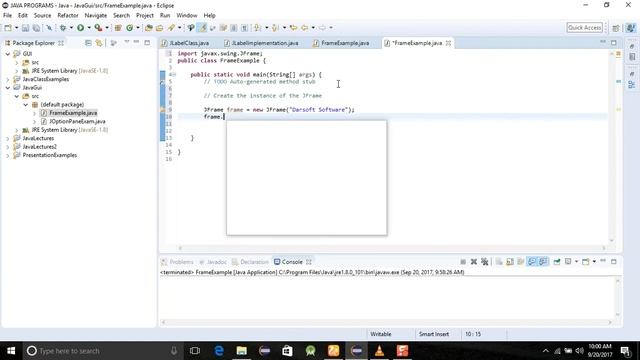This screenshot has width=640, height=360.
Task: Go to Last Edit Location arrow icon
Action: tap(293, 28)
